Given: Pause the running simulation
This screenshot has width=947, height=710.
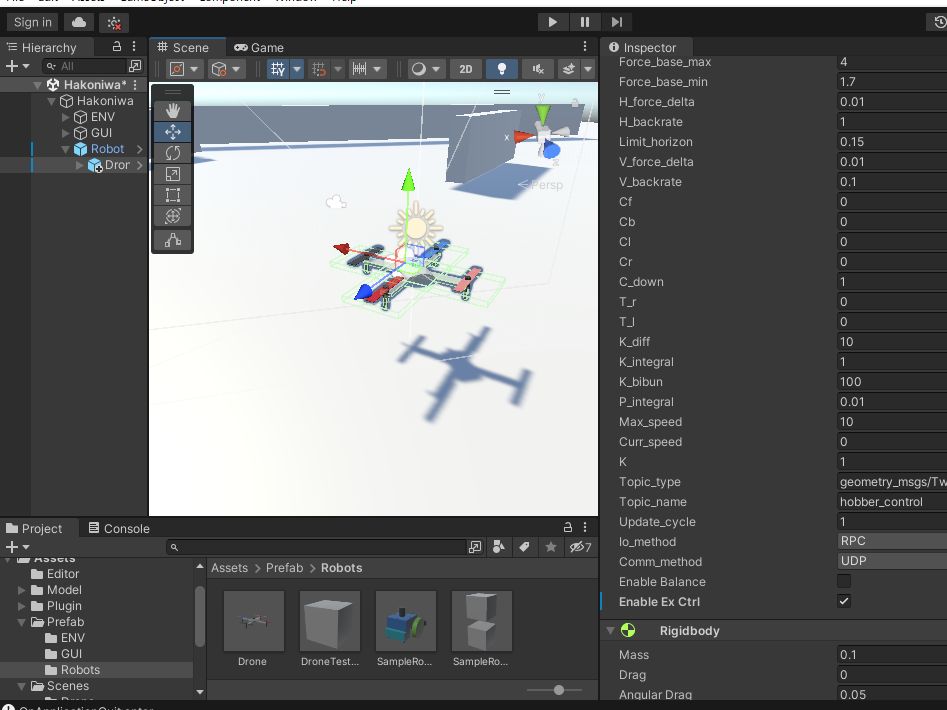Looking at the screenshot, I should (x=584, y=21).
